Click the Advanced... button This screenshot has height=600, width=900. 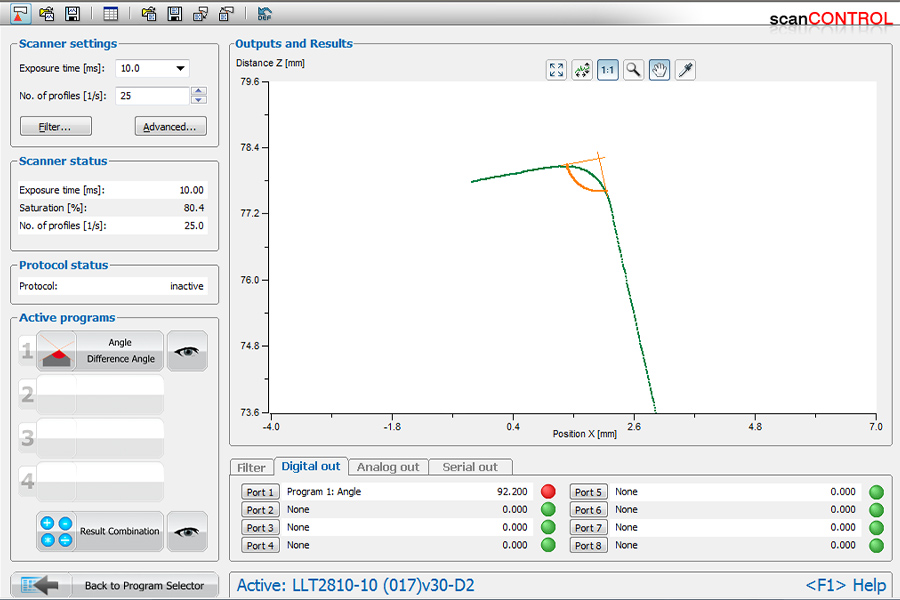[170, 127]
